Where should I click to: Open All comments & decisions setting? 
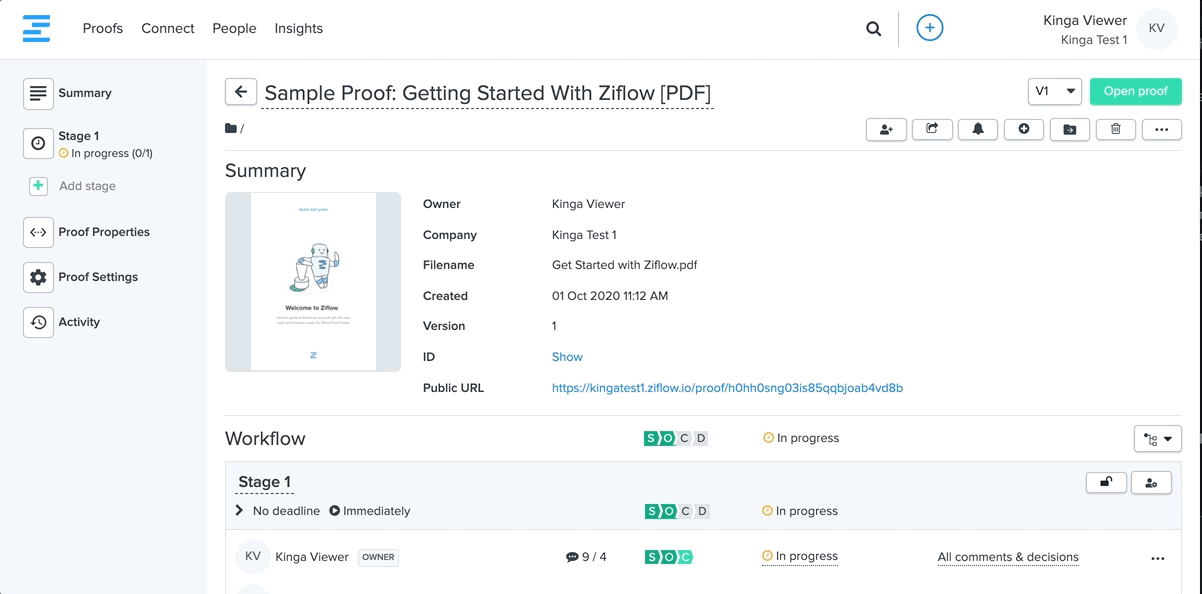(x=1008, y=557)
